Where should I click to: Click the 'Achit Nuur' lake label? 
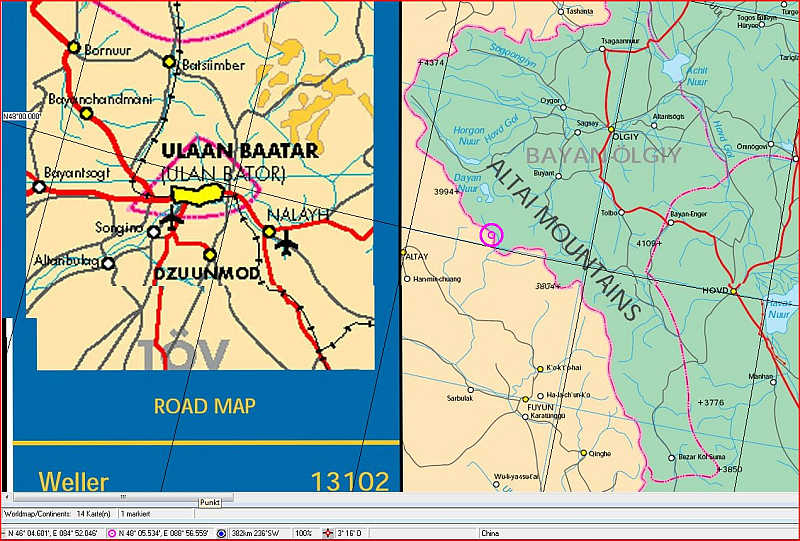pyautogui.click(x=697, y=77)
